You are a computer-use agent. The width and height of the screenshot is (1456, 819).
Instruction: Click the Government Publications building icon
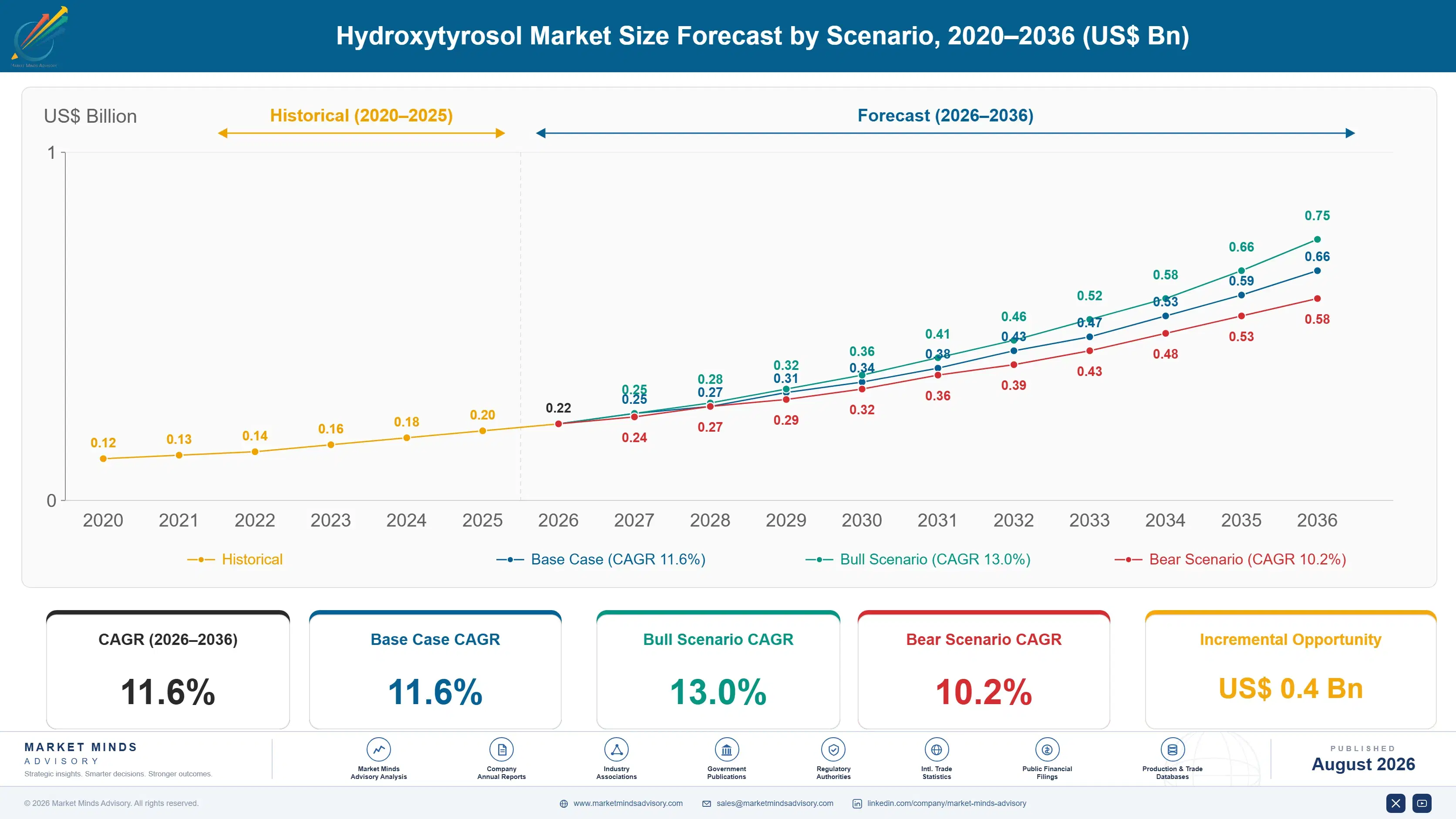(x=726, y=749)
